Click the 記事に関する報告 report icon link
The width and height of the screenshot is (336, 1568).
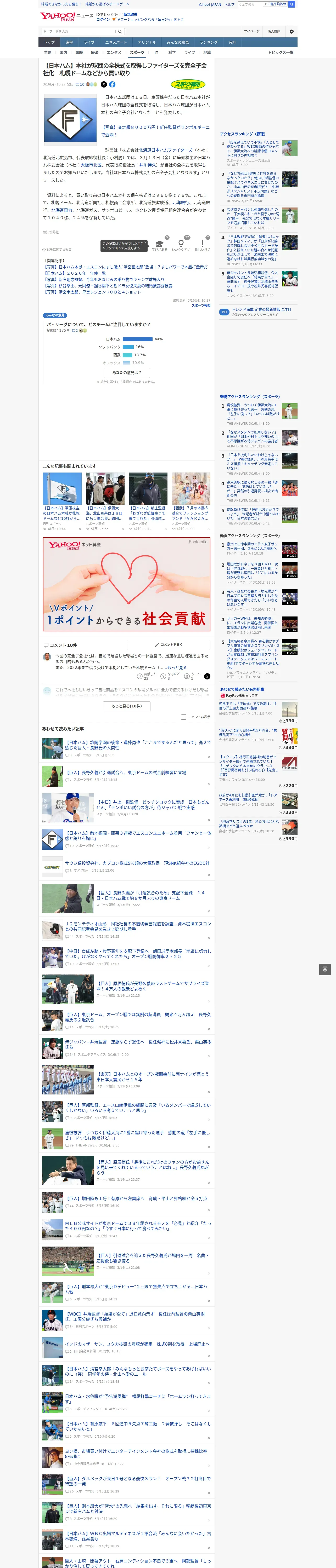[x=57, y=249]
